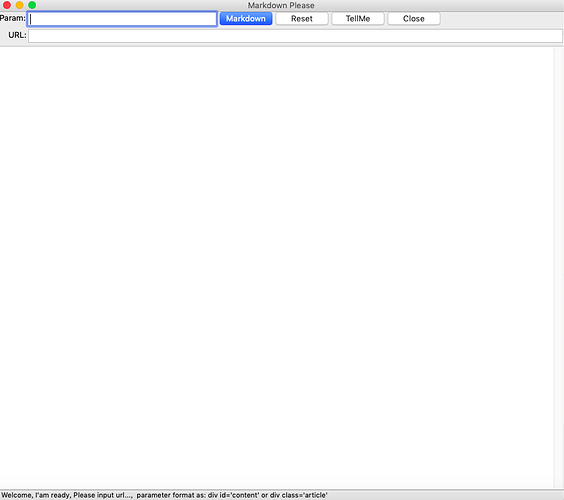Click the vertical scrollbar track of the output area
564x500 pixels.
[559, 268]
